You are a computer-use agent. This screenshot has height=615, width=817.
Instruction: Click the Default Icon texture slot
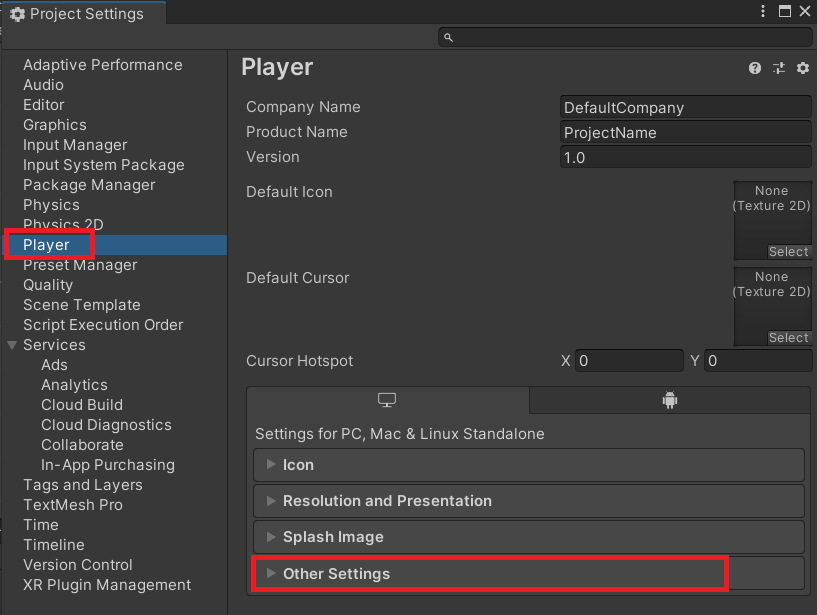point(772,220)
